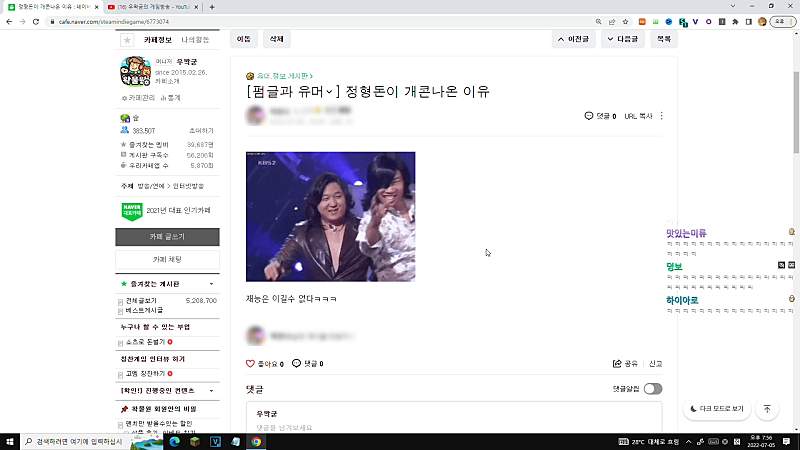Image resolution: width=800 pixels, height=450 pixels.
Task: Click the share icon below post
Action: coord(617,364)
